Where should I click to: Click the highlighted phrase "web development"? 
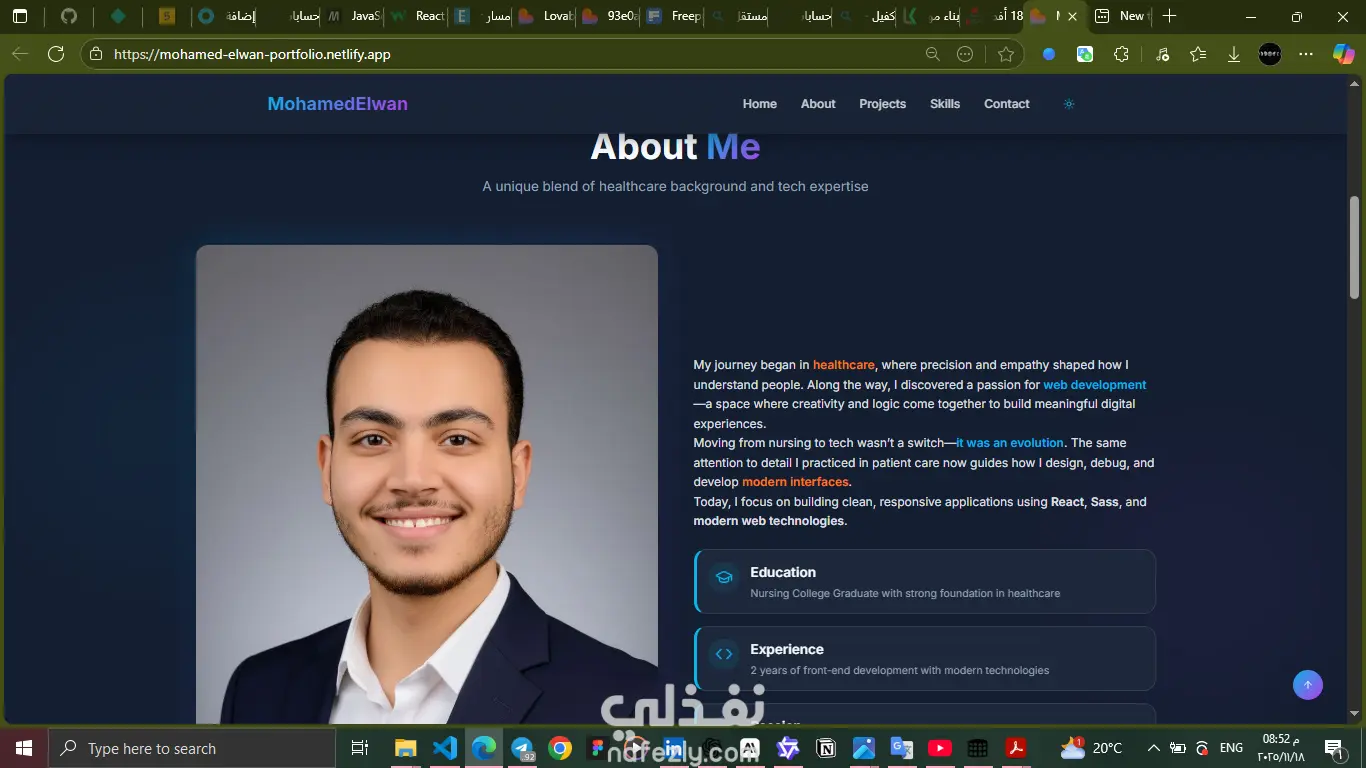pyautogui.click(x=1094, y=385)
